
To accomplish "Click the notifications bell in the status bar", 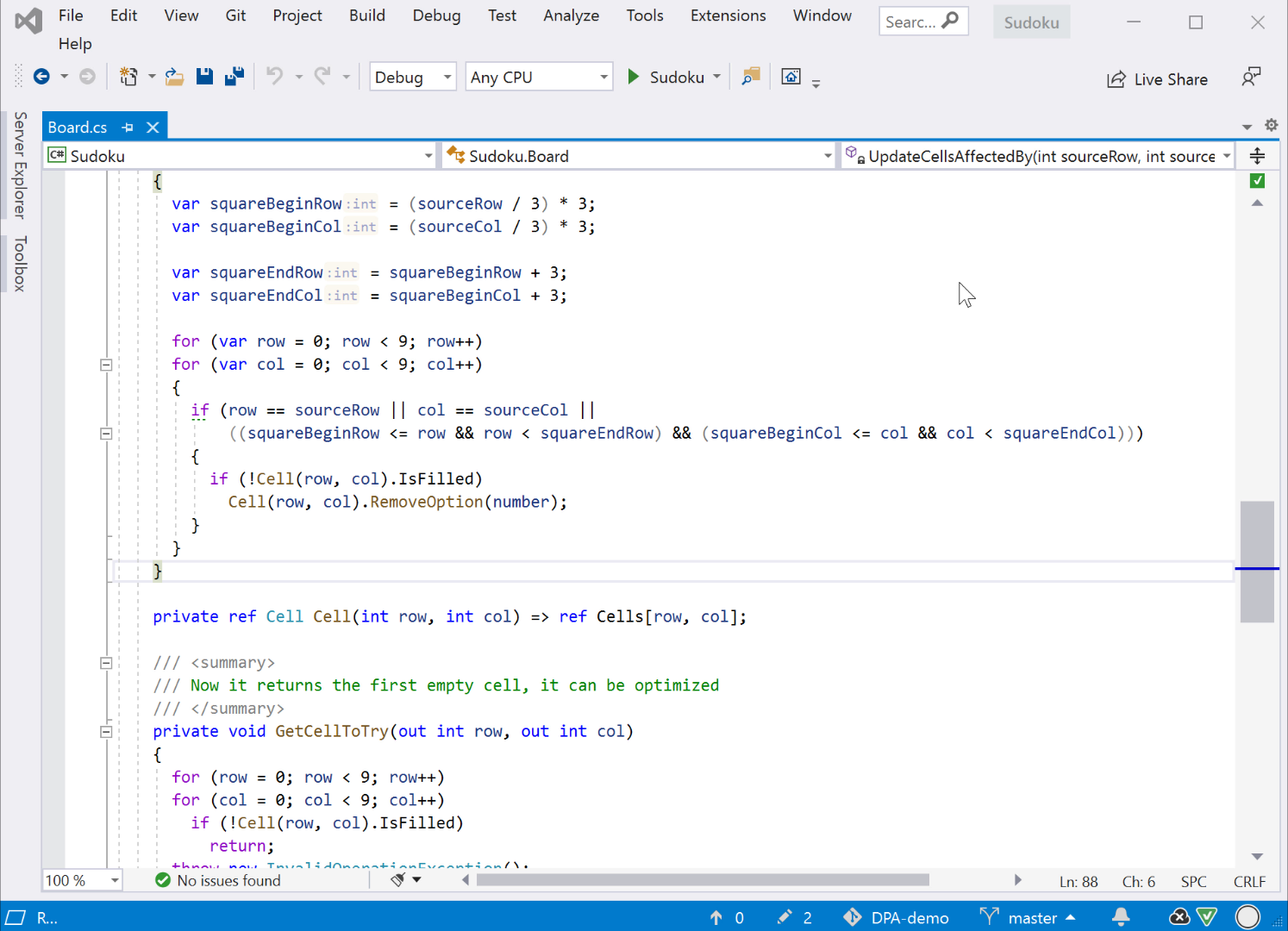I will click(1121, 917).
